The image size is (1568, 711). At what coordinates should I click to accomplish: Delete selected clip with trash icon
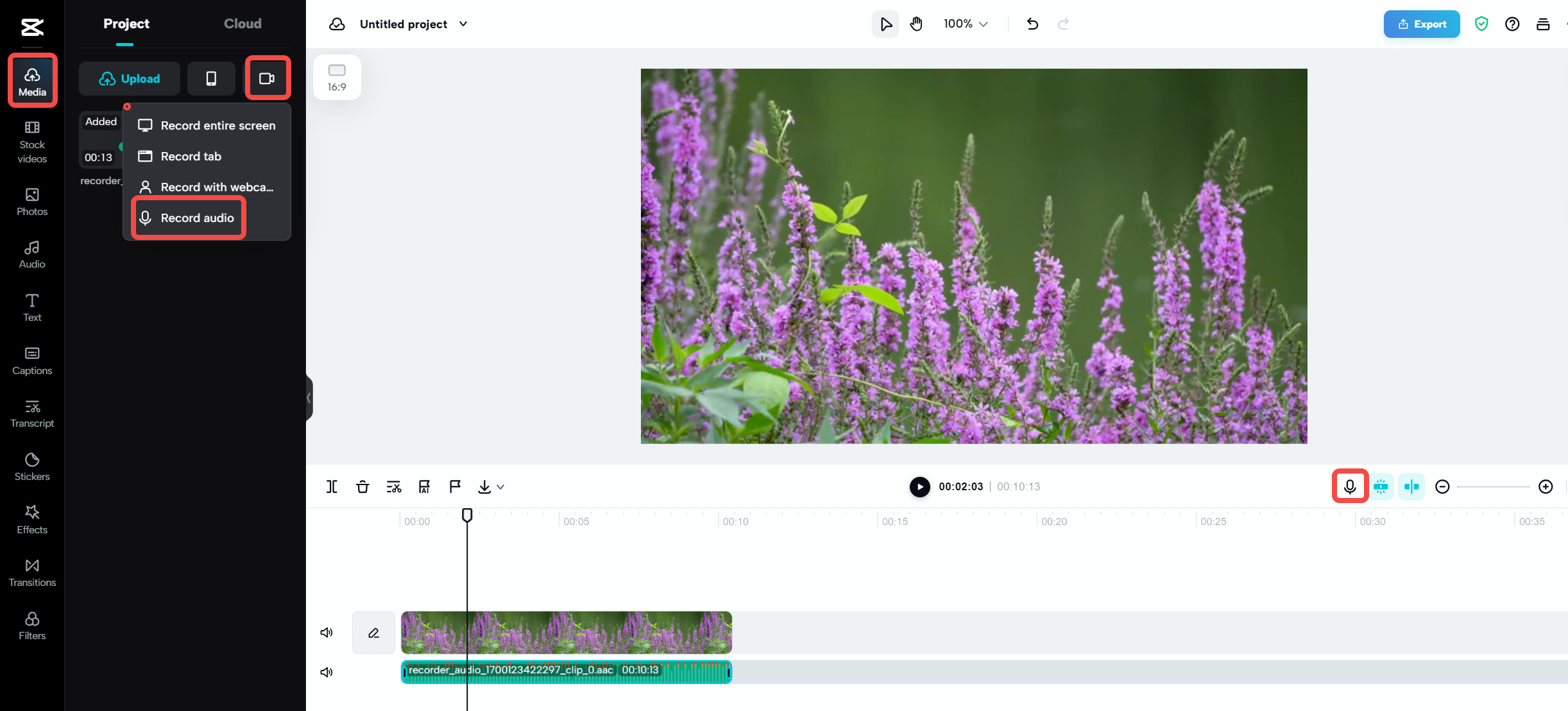[x=362, y=486]
